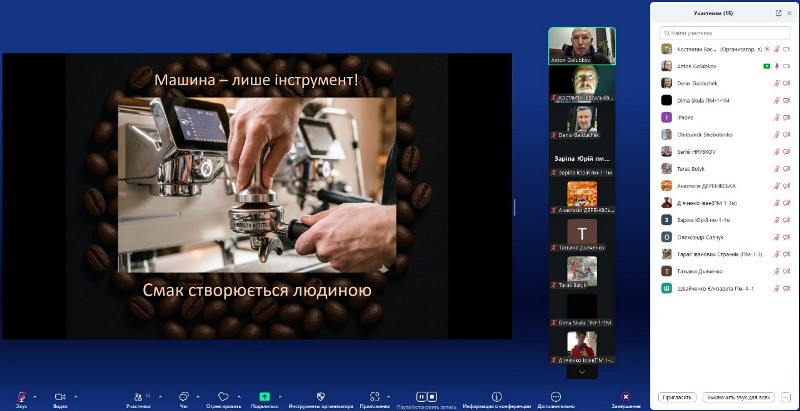Image resolution: width=800 pixels, height=411 pixels.
Task: Select the orange avatar video tile
Action: [582, 197]
